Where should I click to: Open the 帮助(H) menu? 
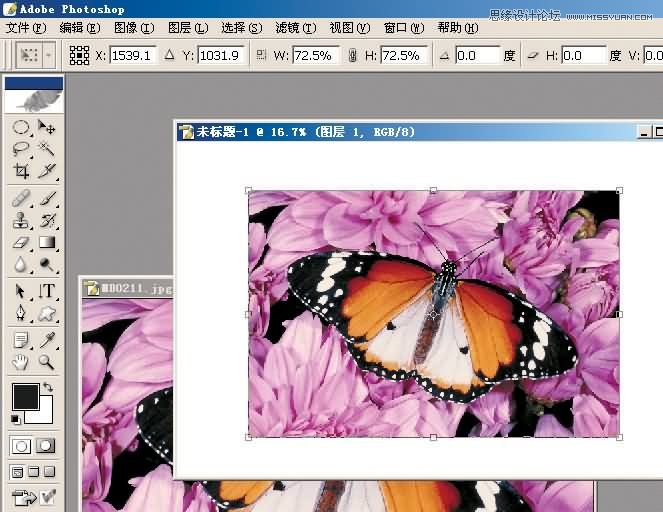[x=458, y=28]
